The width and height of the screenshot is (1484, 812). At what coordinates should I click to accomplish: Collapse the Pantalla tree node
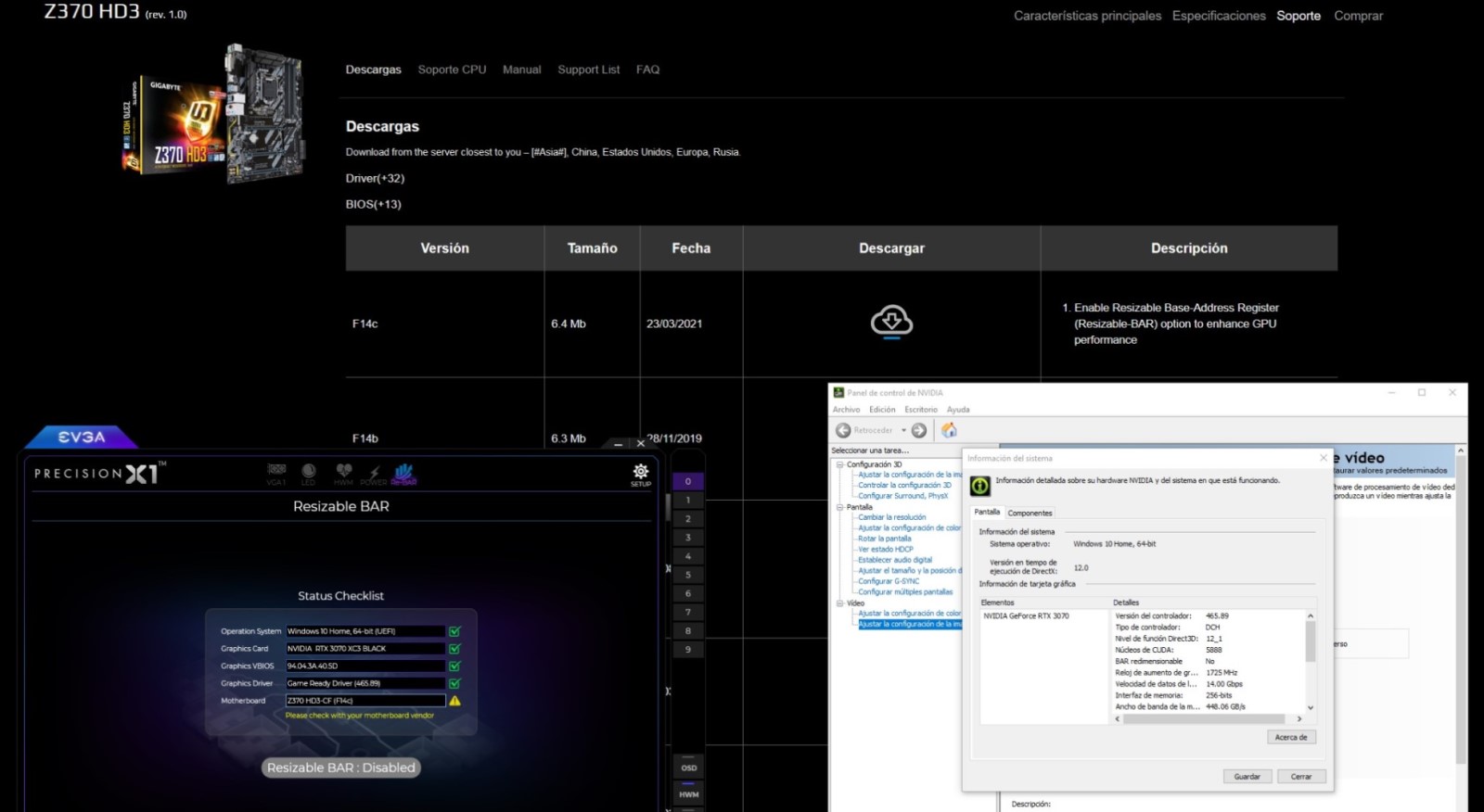(840, 507)
